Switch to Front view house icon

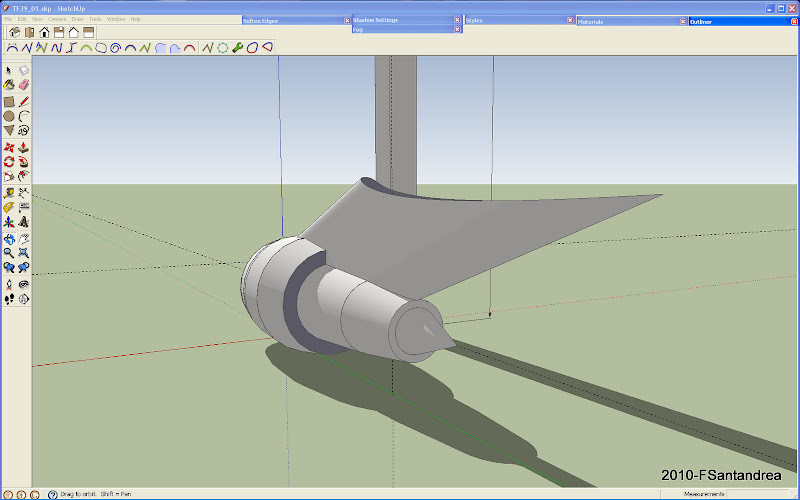(44, 32)
